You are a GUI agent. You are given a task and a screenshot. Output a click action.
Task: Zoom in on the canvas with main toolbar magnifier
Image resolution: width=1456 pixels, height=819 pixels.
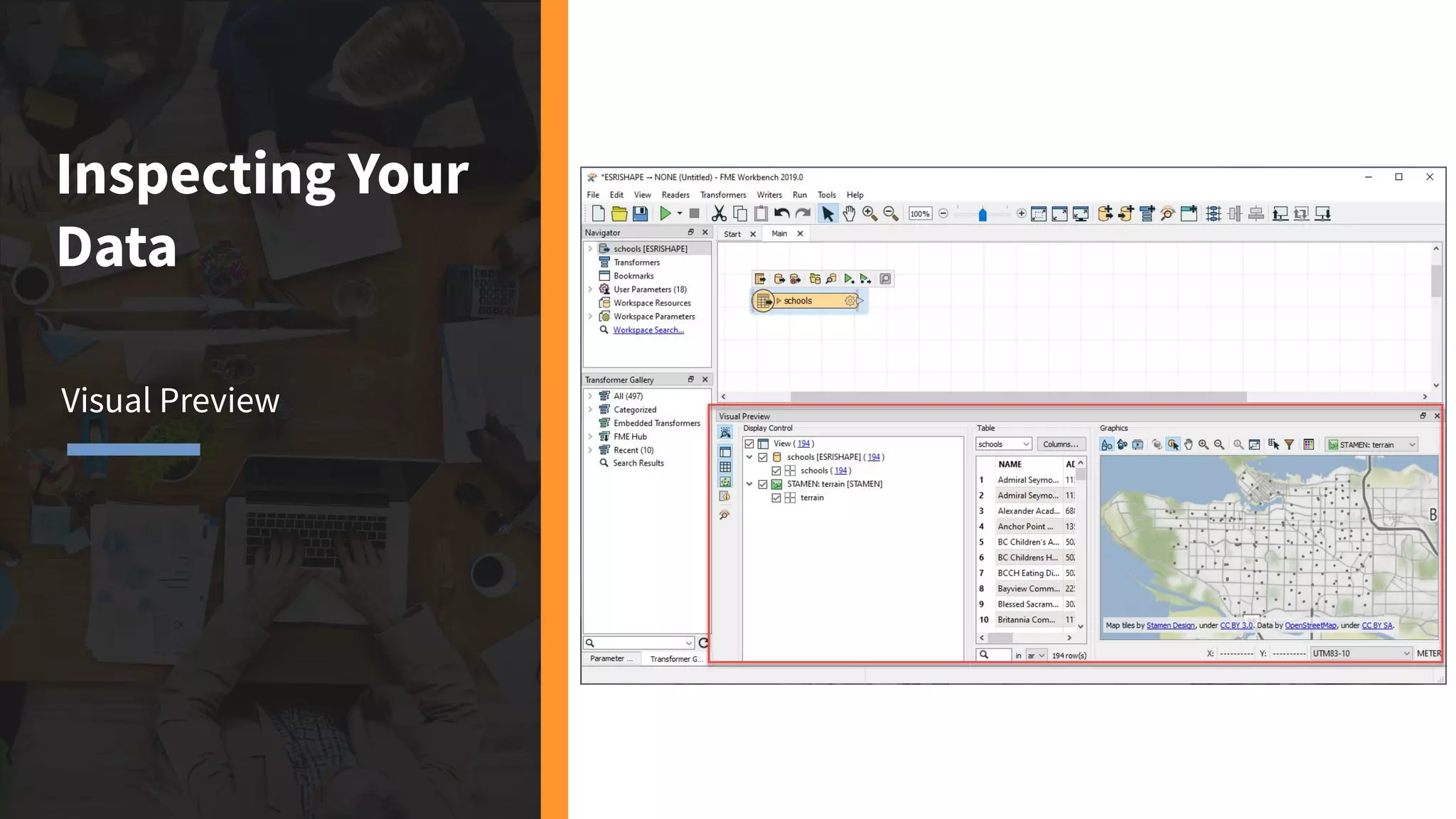869,214
